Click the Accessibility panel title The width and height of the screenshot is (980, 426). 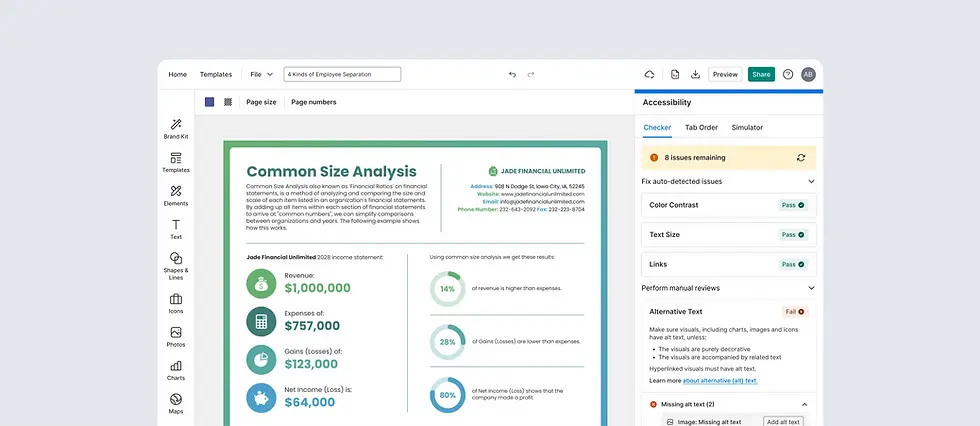click(x=667, y=102)
